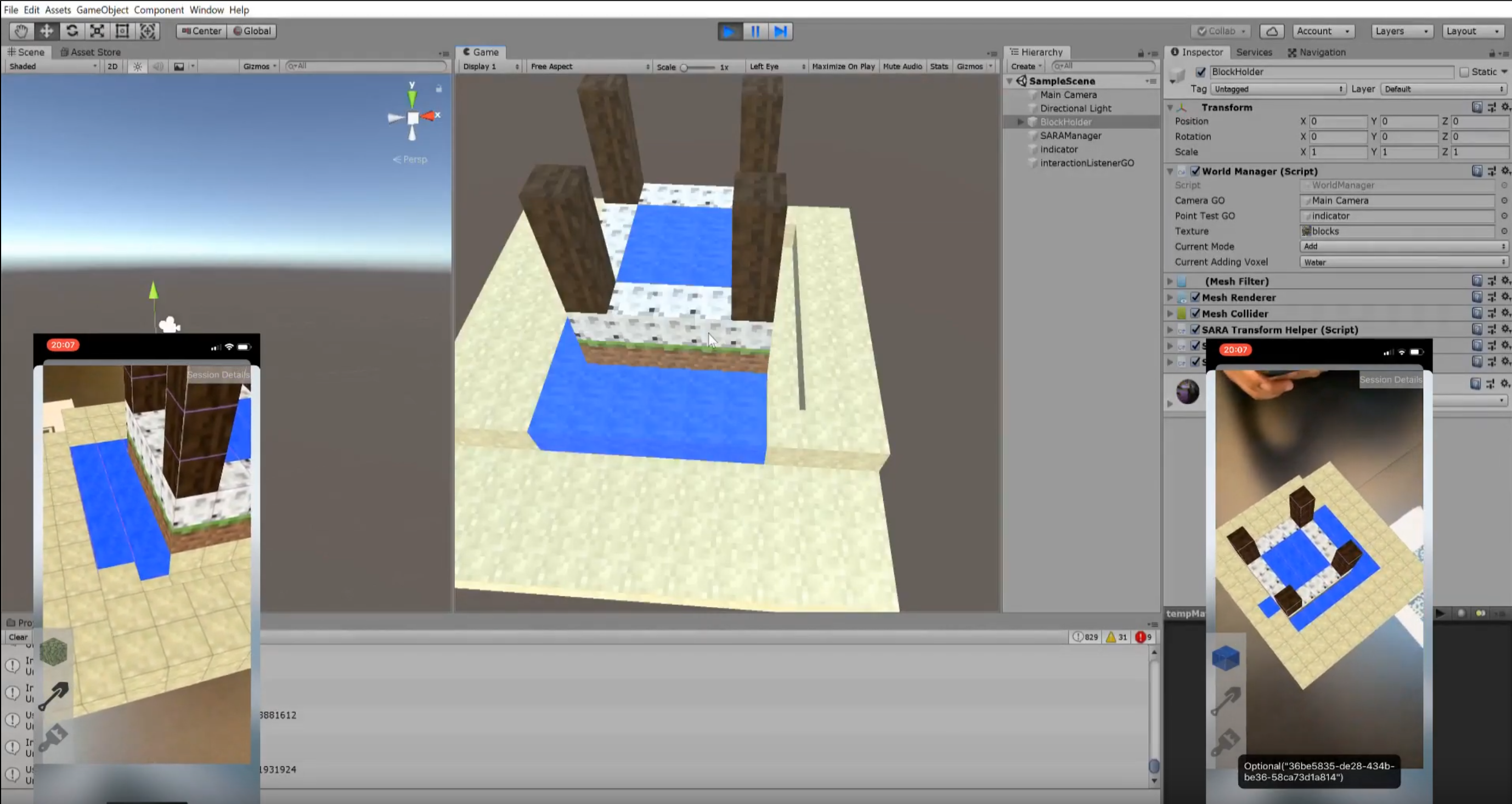
Task: Open the Layers dropdown button
Action: pyautogui.click(x=1402, y=31)
